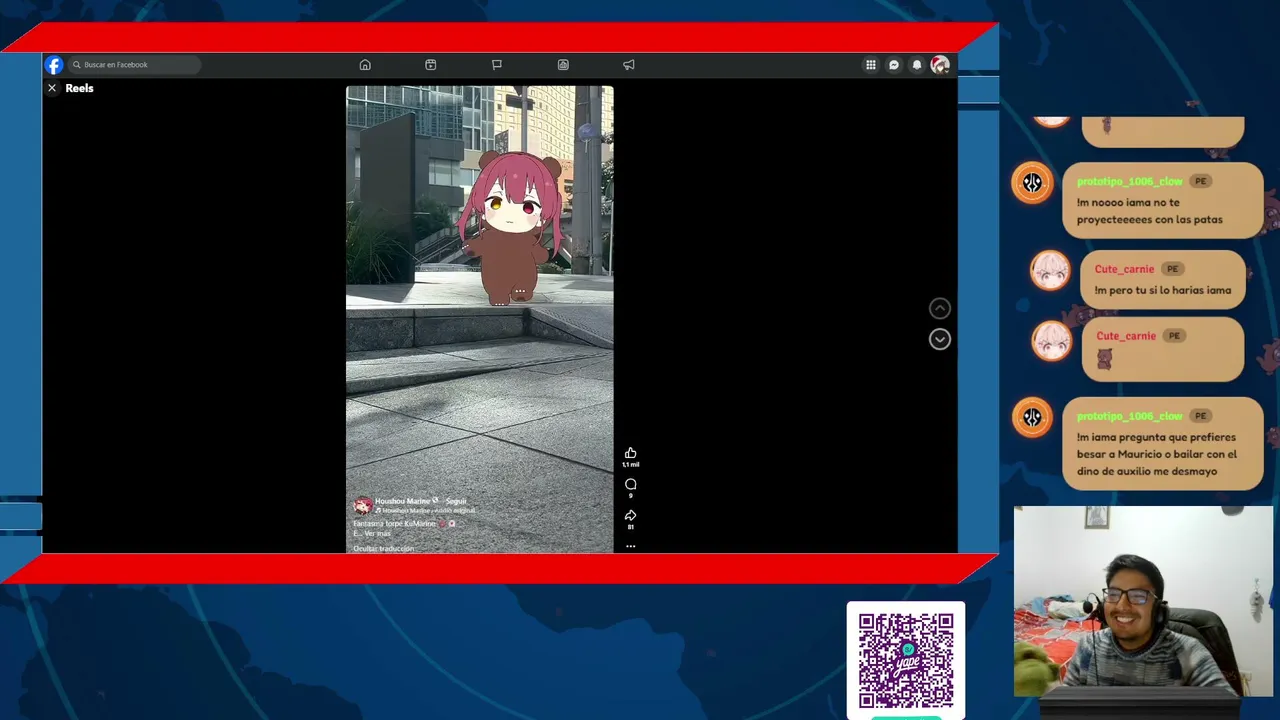This screenshot has height=720, width=1280.
Task: Click the Yape QR code
Action: coord(906,661)
